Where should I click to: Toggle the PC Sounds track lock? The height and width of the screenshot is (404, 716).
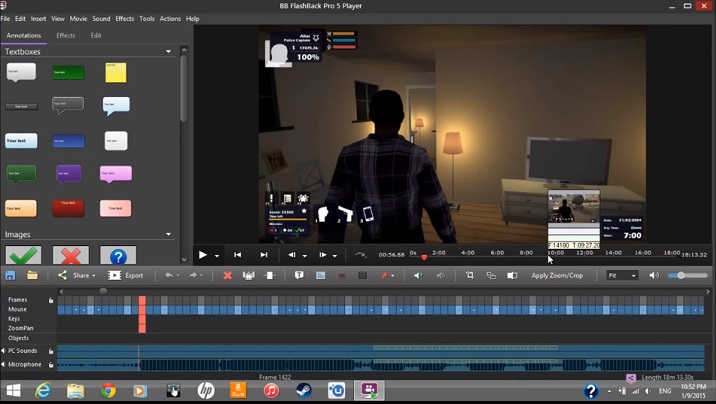click(x=51, y=351)
